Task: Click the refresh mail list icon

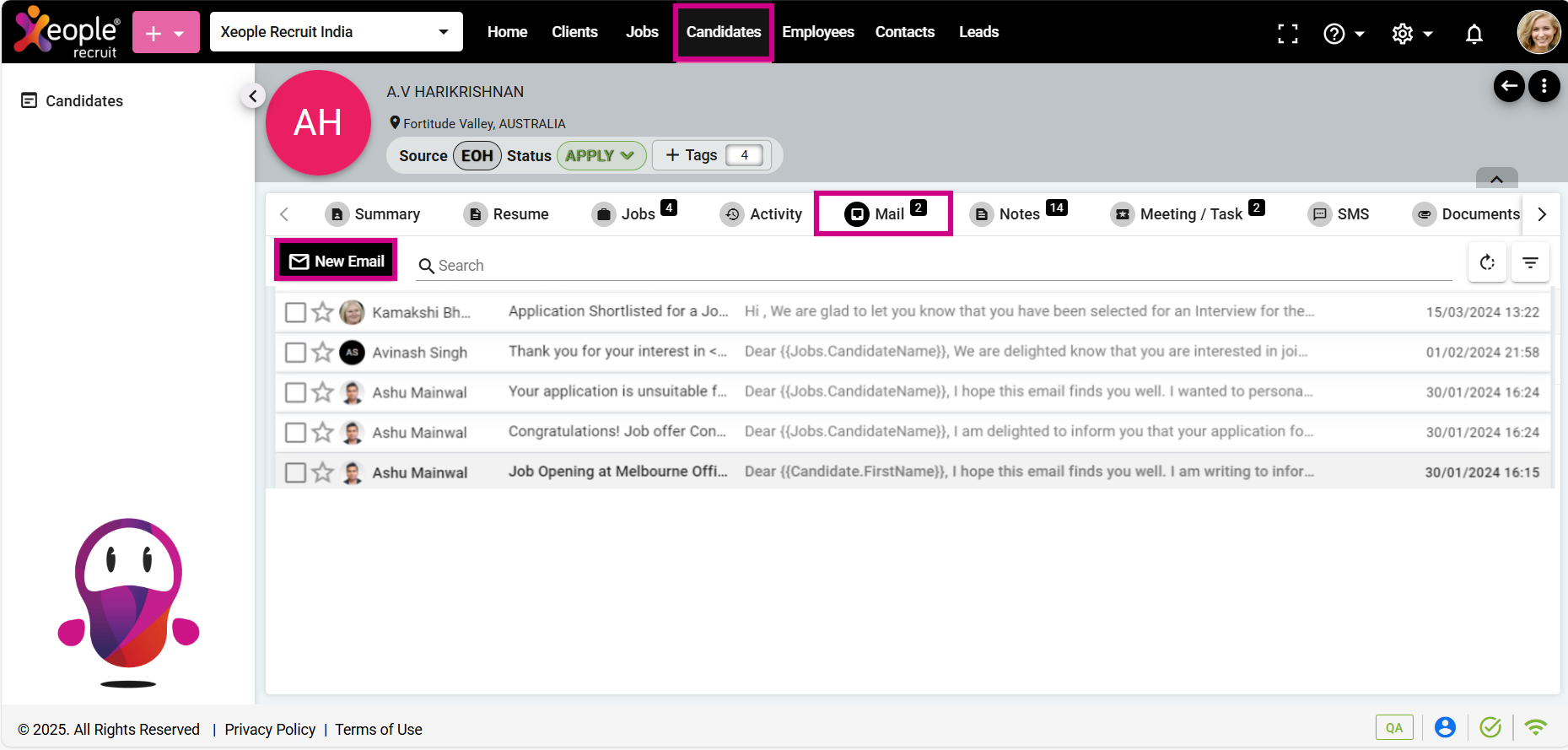Action: point(1487,262)
